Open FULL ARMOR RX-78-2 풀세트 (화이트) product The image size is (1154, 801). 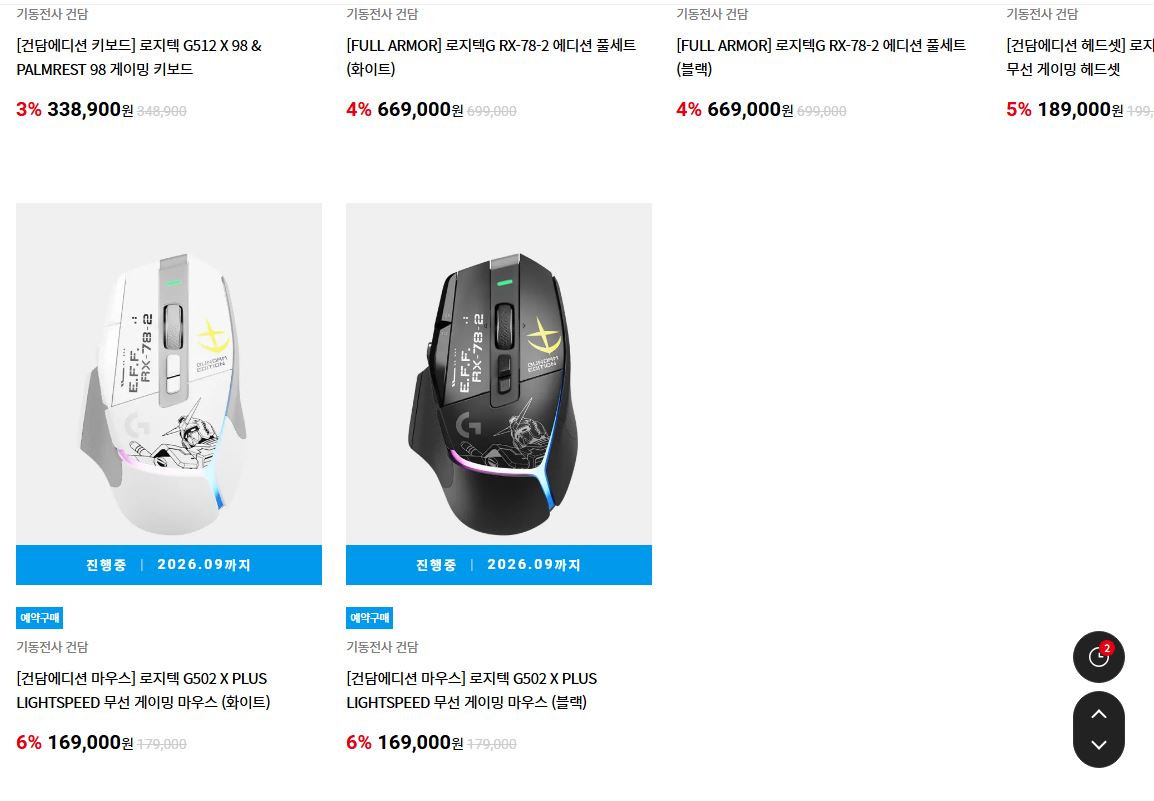click(491, 57)
